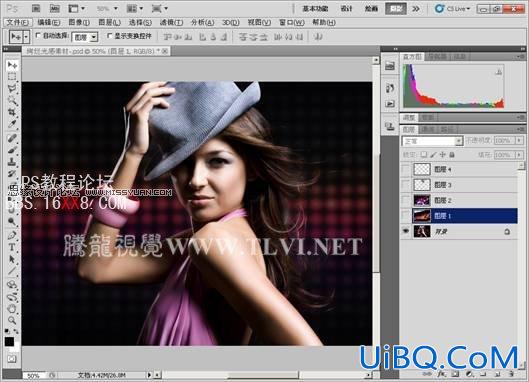Select the Line shape tool
The height and width of the screenshot is (382, 529).
pos(12,270)
